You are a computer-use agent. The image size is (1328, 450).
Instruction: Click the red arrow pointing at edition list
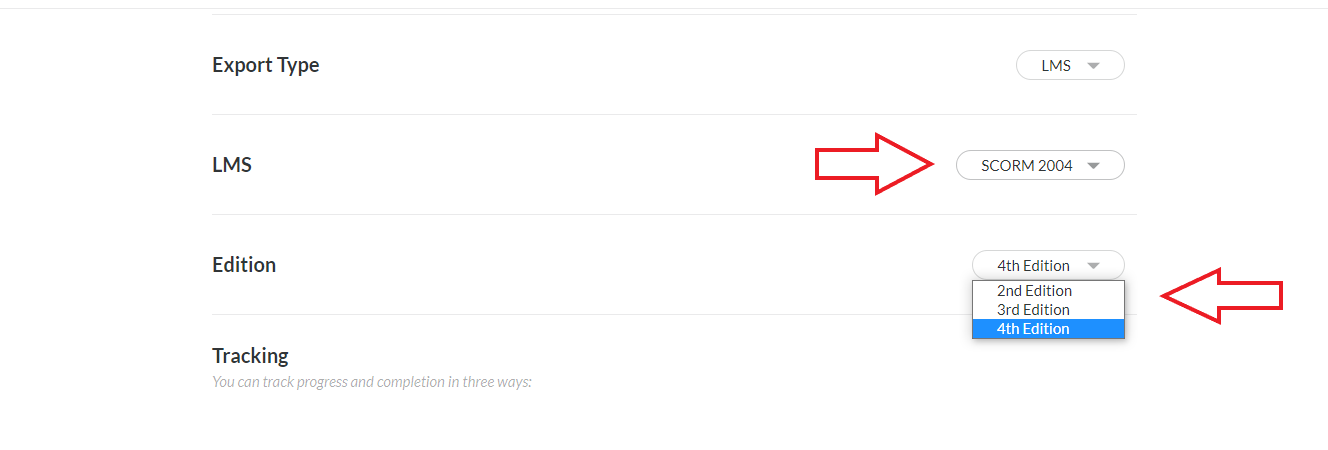[1221, 295]
